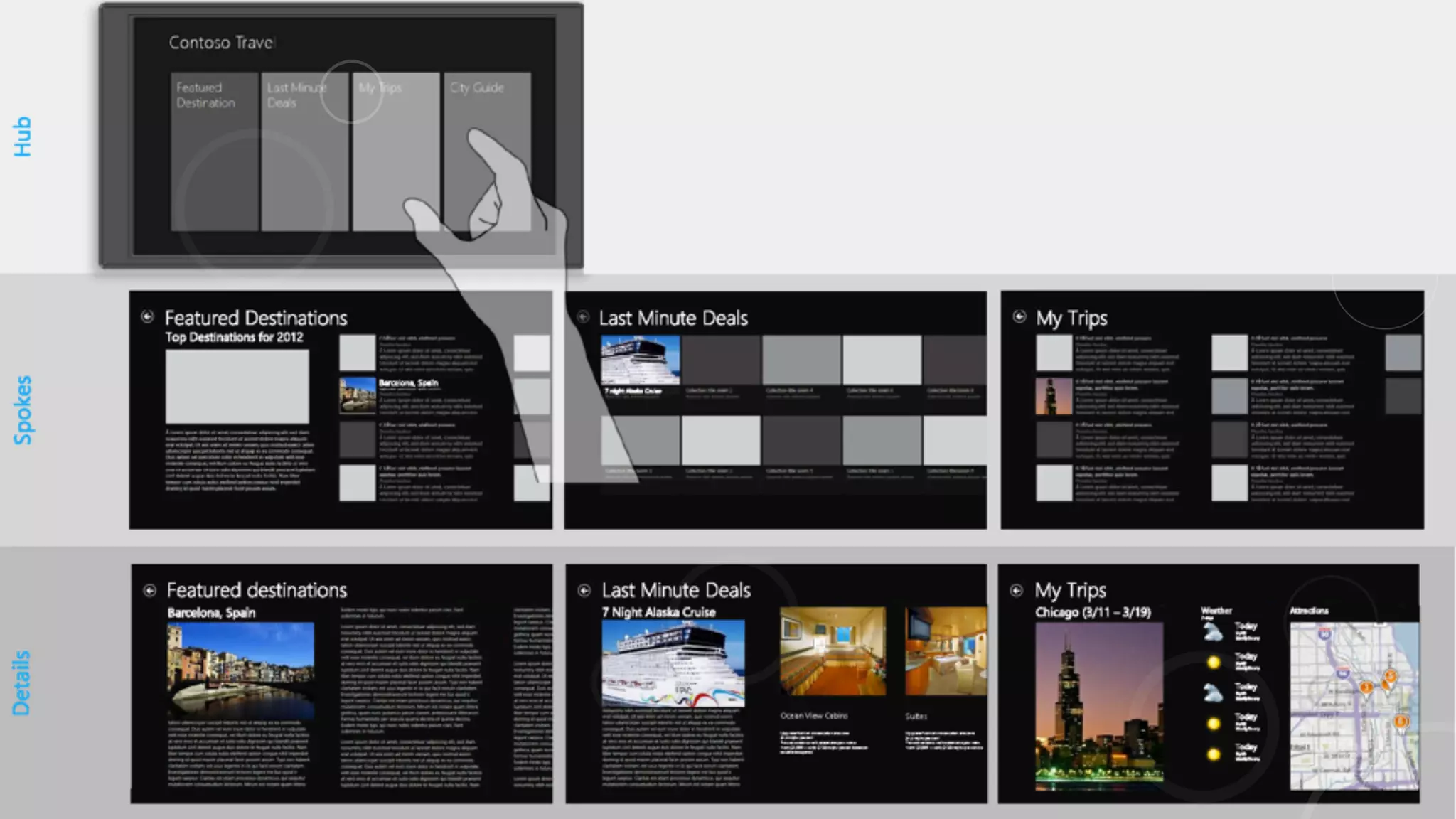Open Chicago skyline thumbnail in My Trips spoke
The image size is (1456, 819).
[x=1054, y=396]
